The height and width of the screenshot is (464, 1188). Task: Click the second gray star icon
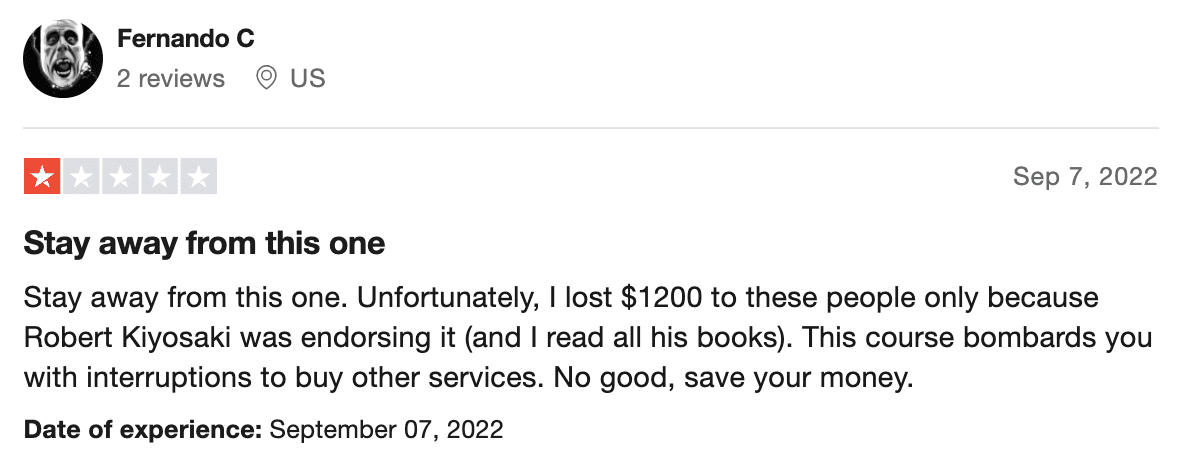tap(81, 176)
